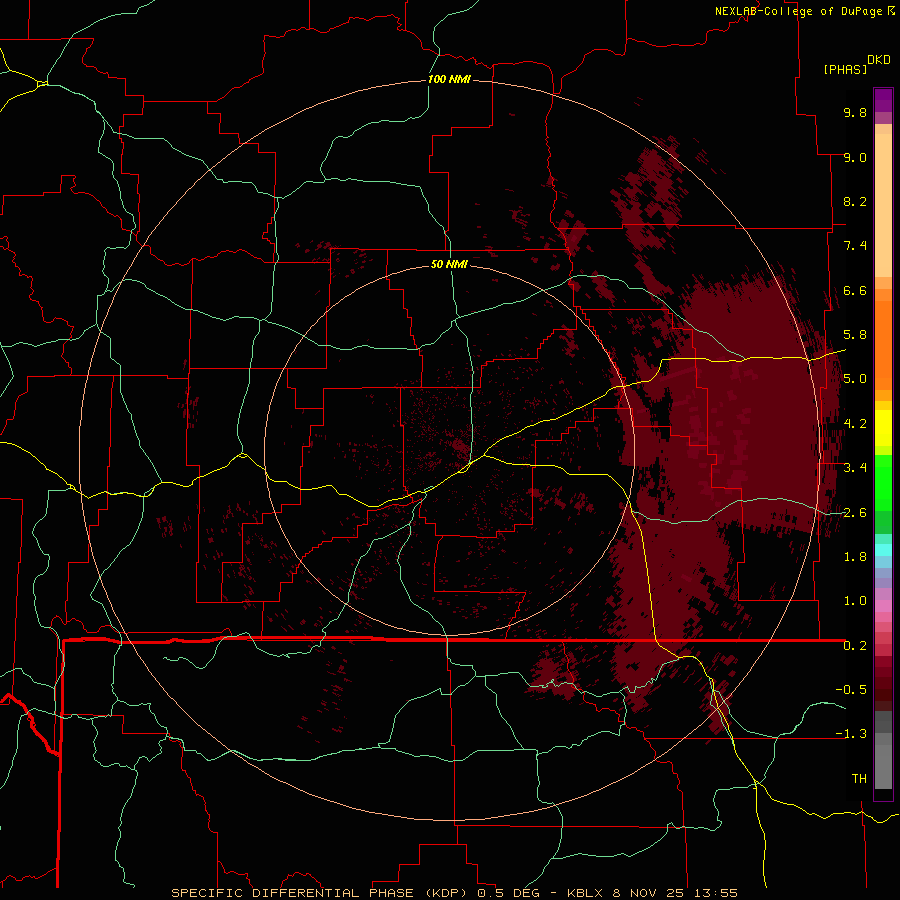Screen dimensions: 900x900
Task: Click the 5.0 scale value
Action: (855, 379)
